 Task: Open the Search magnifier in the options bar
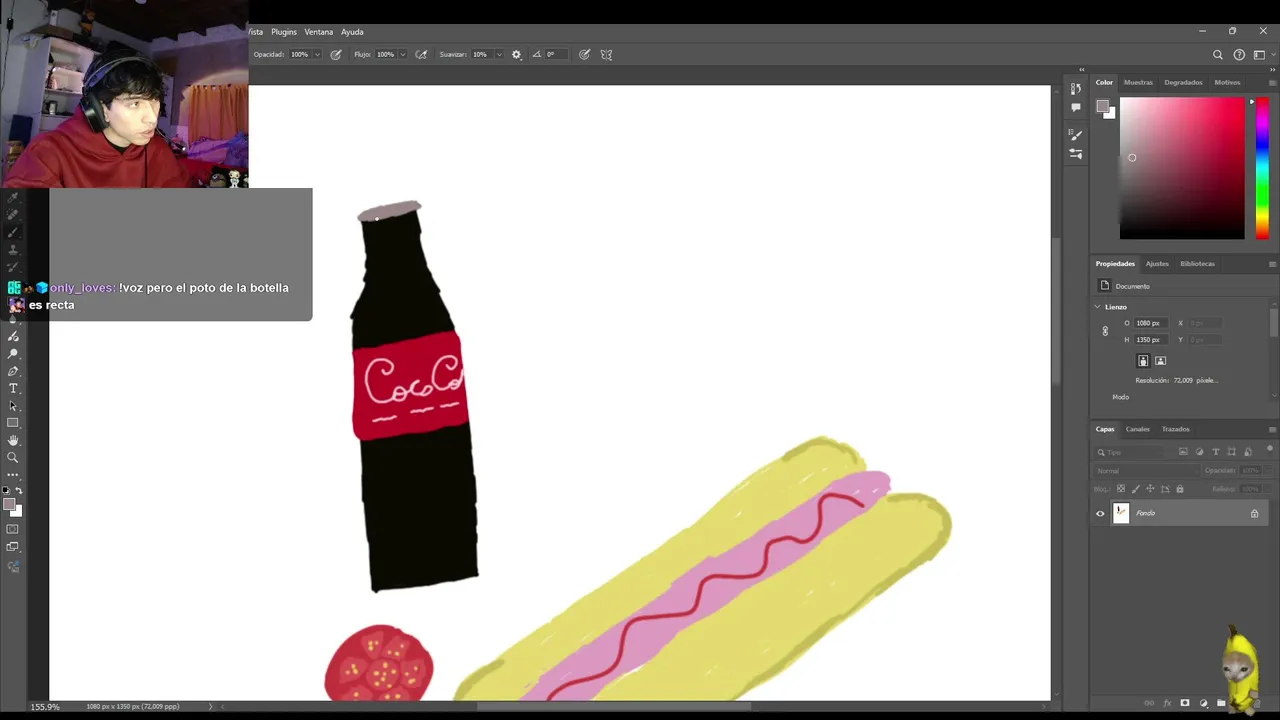(1218, 55)
